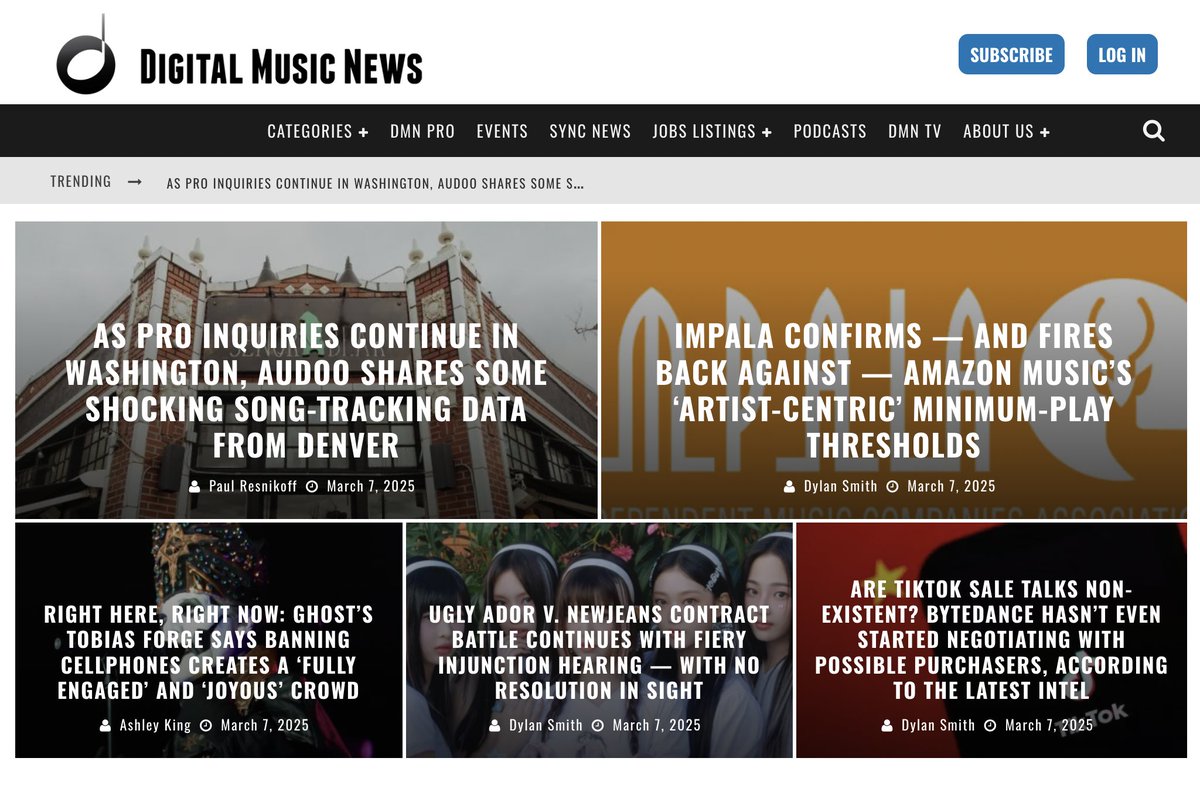Select the SYNC NEWS menu item
This screenshot has height=792, width=1200.
(x=589, y=130)
